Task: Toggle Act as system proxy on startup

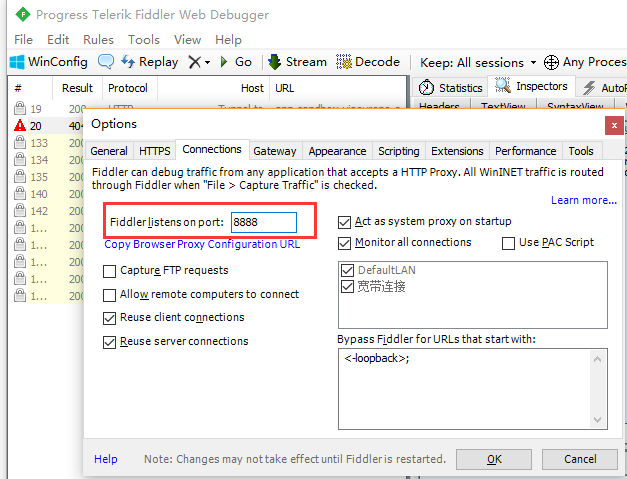Action: (344, 222)
